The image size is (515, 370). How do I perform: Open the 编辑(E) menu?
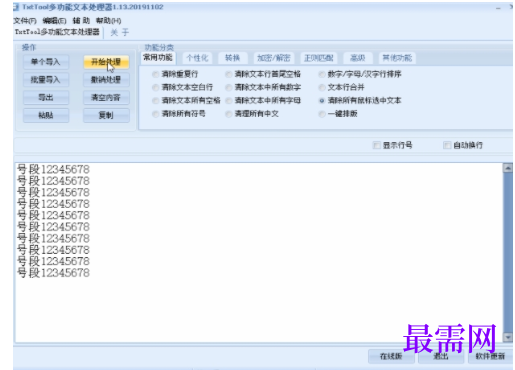pyautogui.click(x=54, y=21)
